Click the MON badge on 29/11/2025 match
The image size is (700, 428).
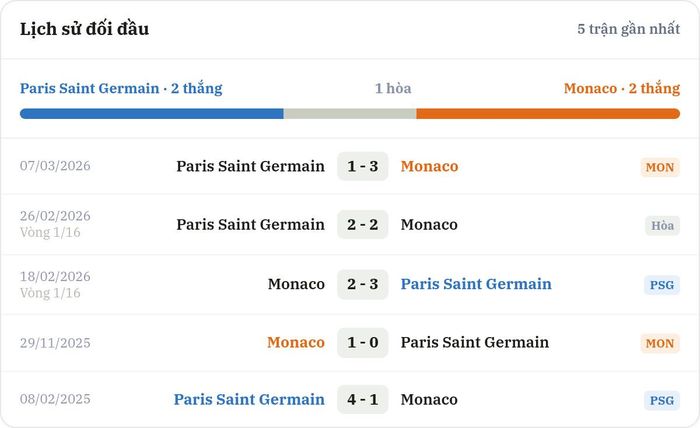(x=660, y=343)
